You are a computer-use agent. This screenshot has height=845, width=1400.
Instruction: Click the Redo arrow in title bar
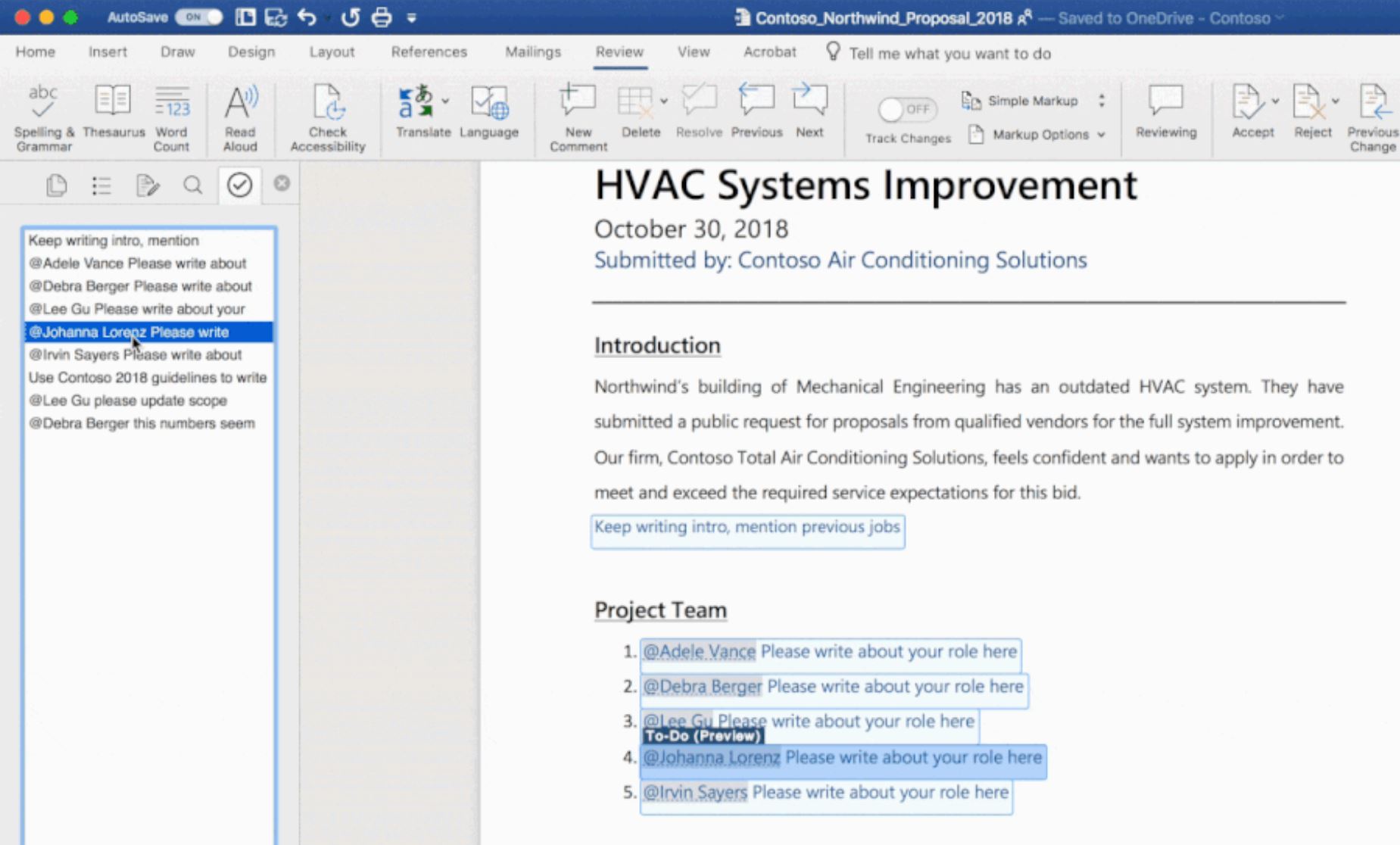[350, 17]
